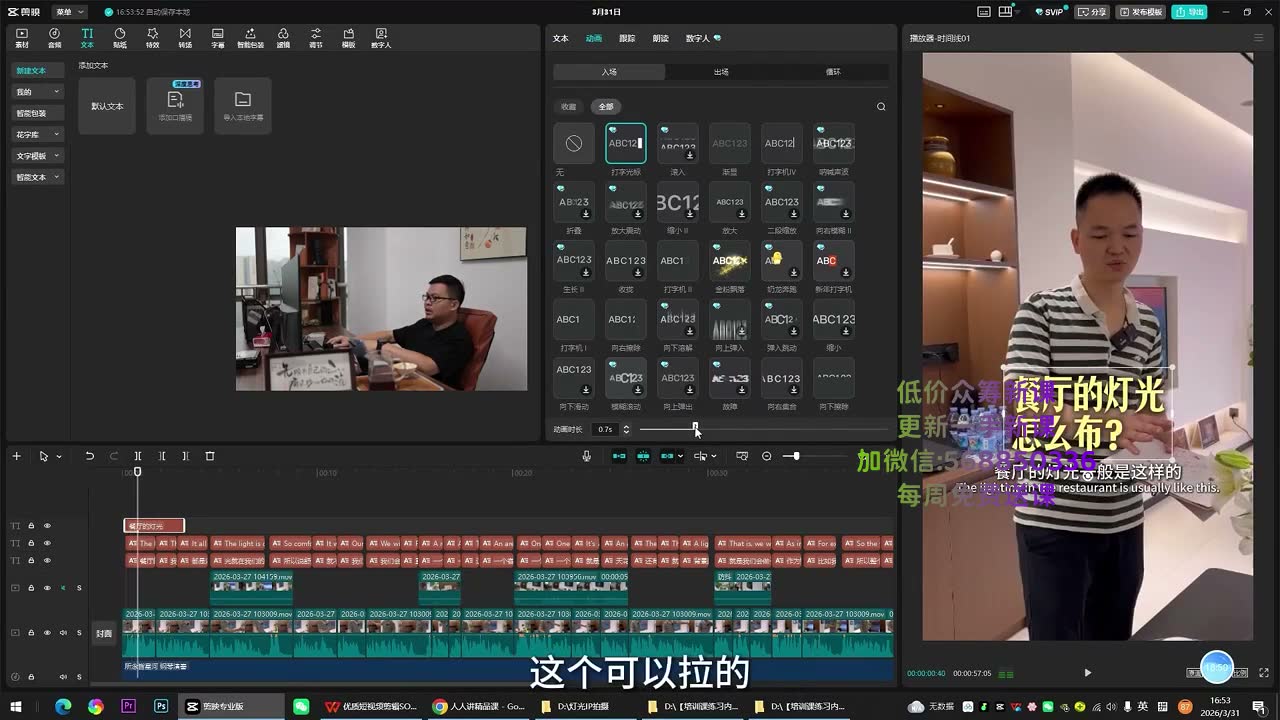Click the search icon in animation panel
This screenshot has height=720, width=1280.
[881, 106]
